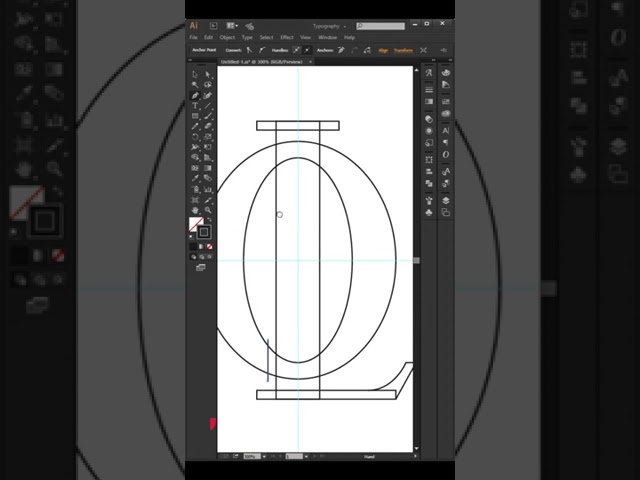Set paint to None button
The width and height of the screenshot is (640, 480).
click(209, 247)
